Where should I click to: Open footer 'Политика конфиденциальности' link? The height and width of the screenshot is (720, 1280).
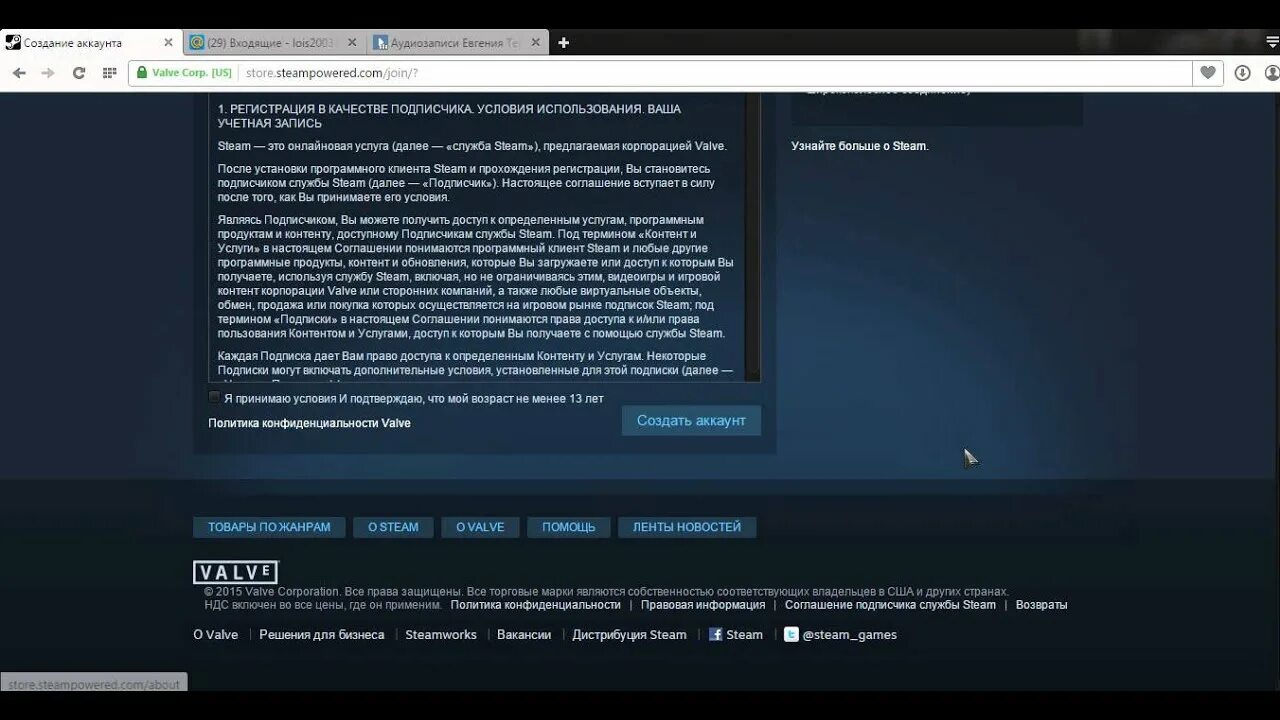[535, 605]
